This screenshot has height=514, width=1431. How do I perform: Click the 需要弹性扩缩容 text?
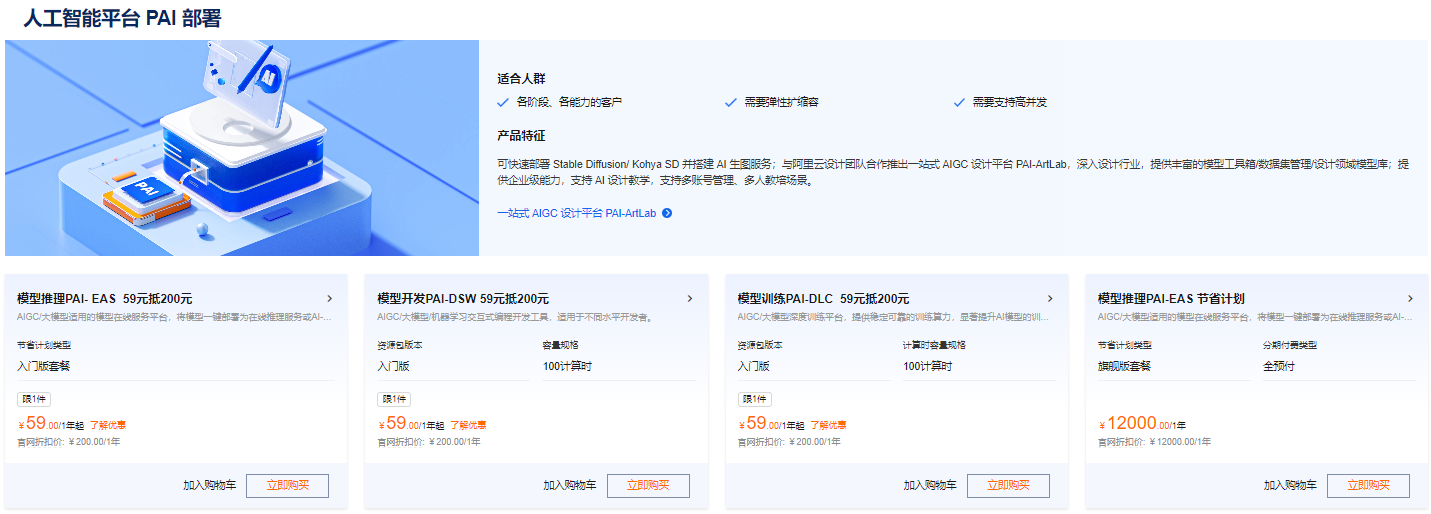point(781,102)
